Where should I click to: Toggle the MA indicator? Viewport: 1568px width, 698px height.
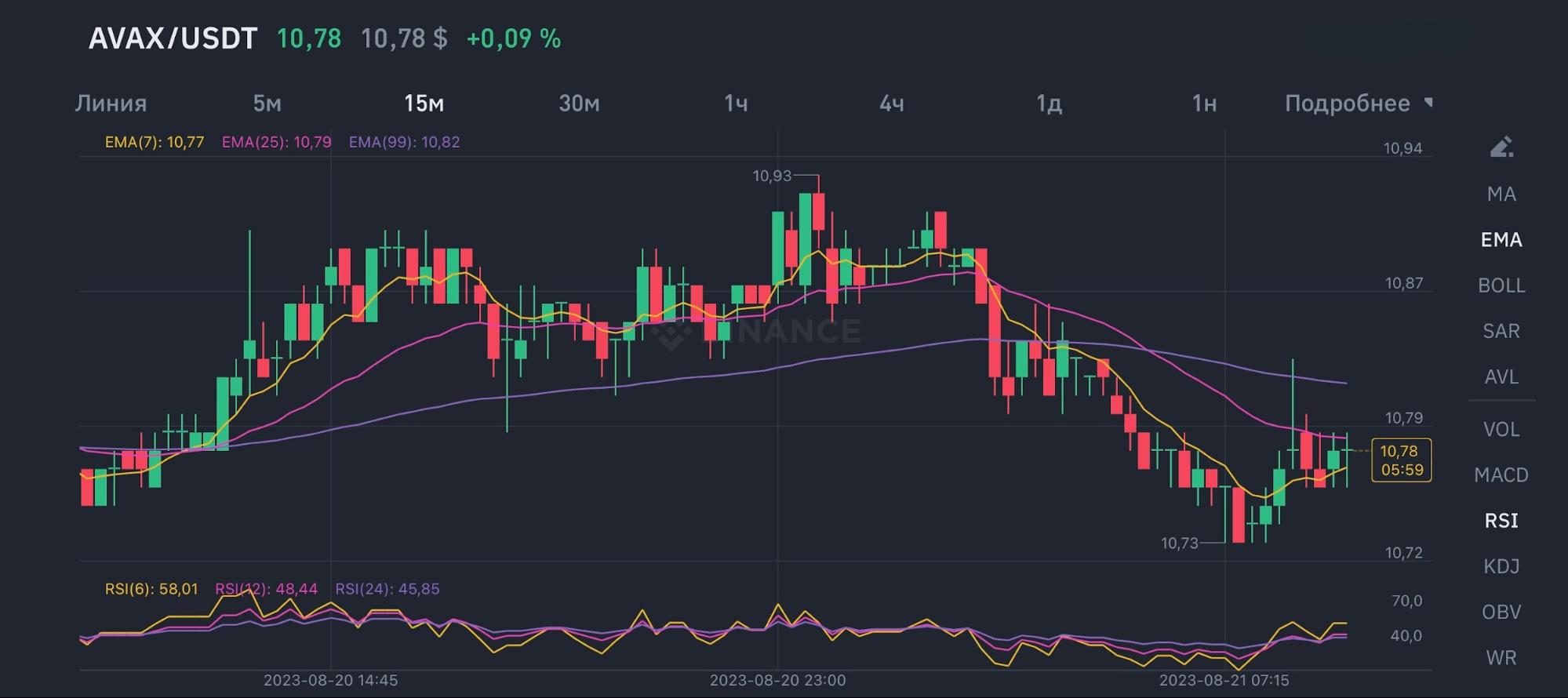(x=1501, y=194)
